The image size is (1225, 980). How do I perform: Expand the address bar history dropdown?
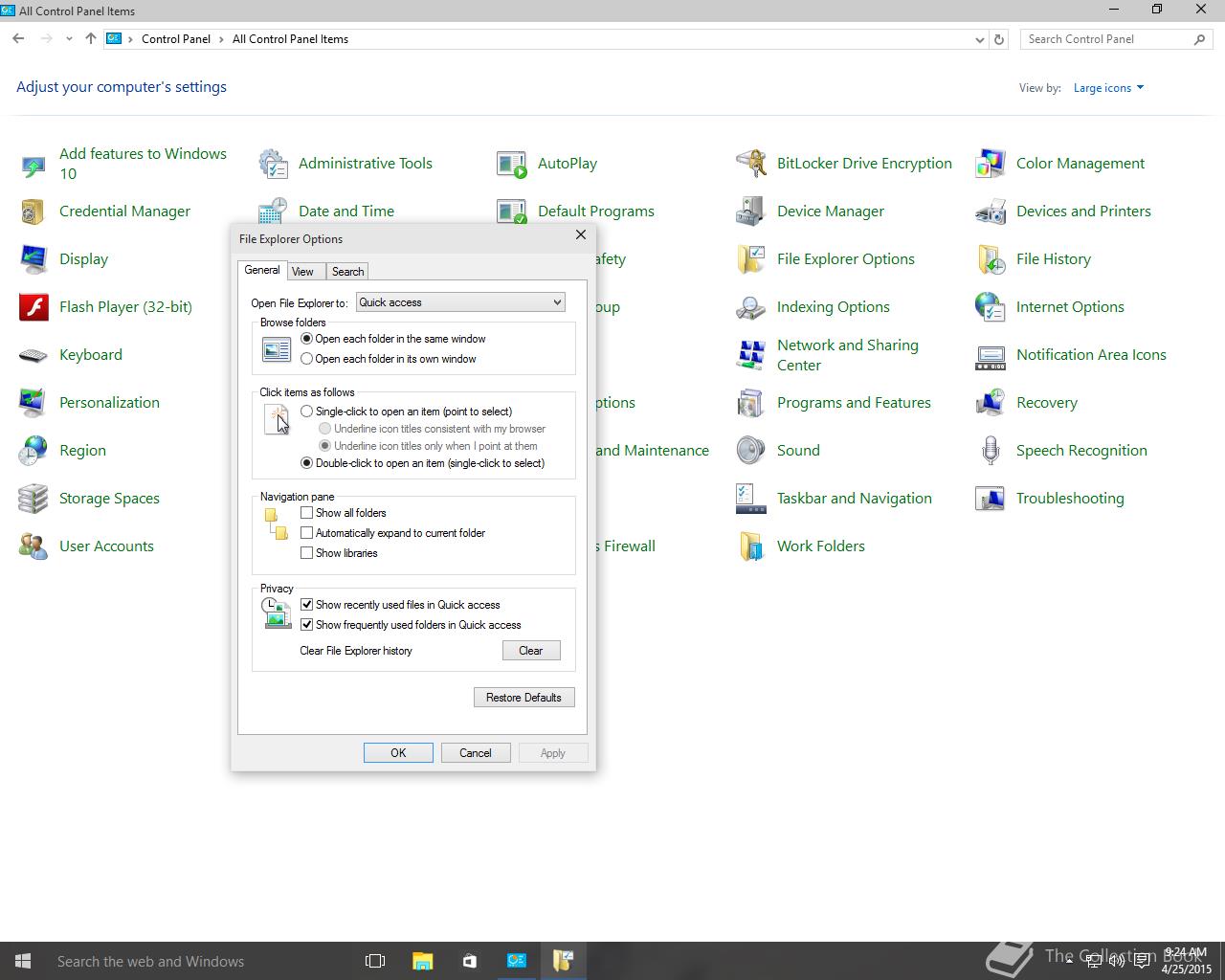(x=979, y=39)
